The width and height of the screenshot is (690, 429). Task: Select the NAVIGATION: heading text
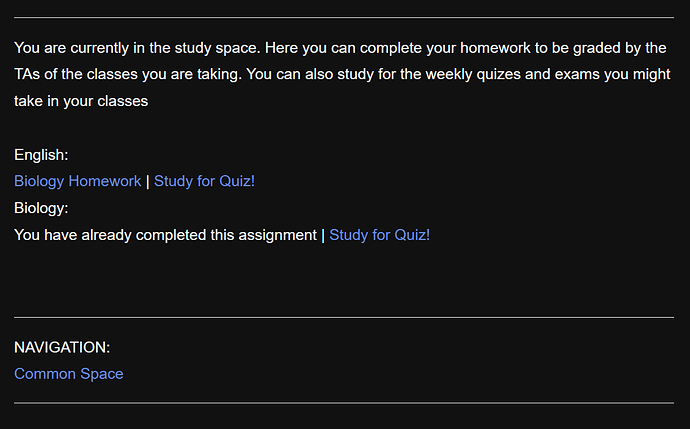[62, 347]
